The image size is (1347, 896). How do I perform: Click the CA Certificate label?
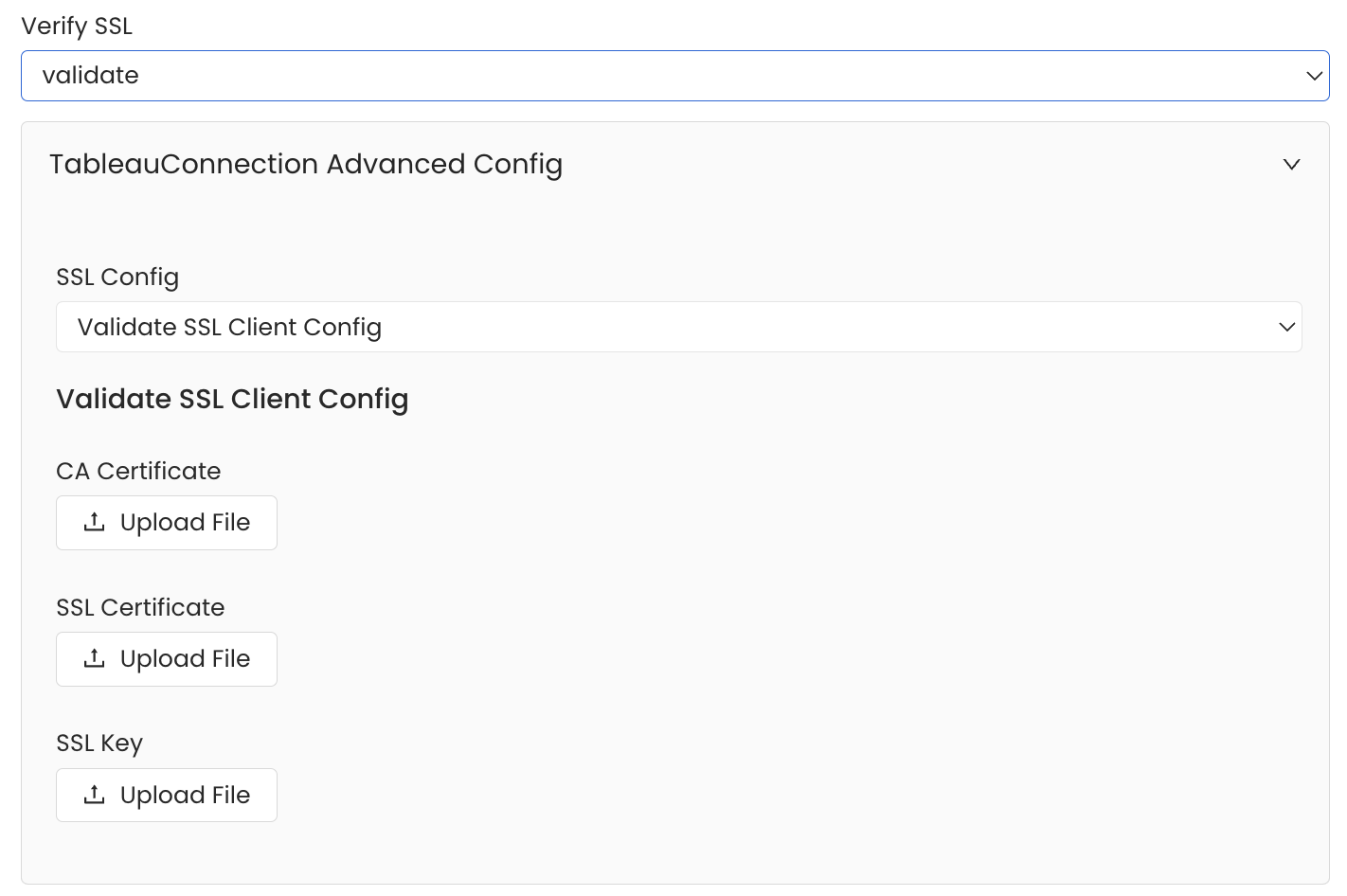pyautogui.click(x=138, y=472)
